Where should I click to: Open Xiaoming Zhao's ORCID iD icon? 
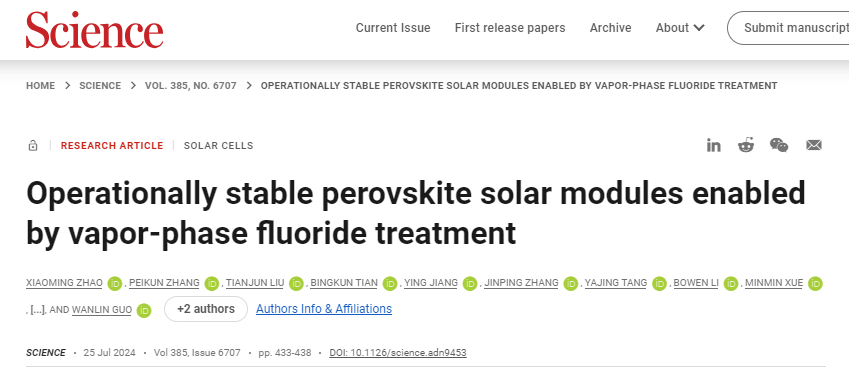pos(115,283)
